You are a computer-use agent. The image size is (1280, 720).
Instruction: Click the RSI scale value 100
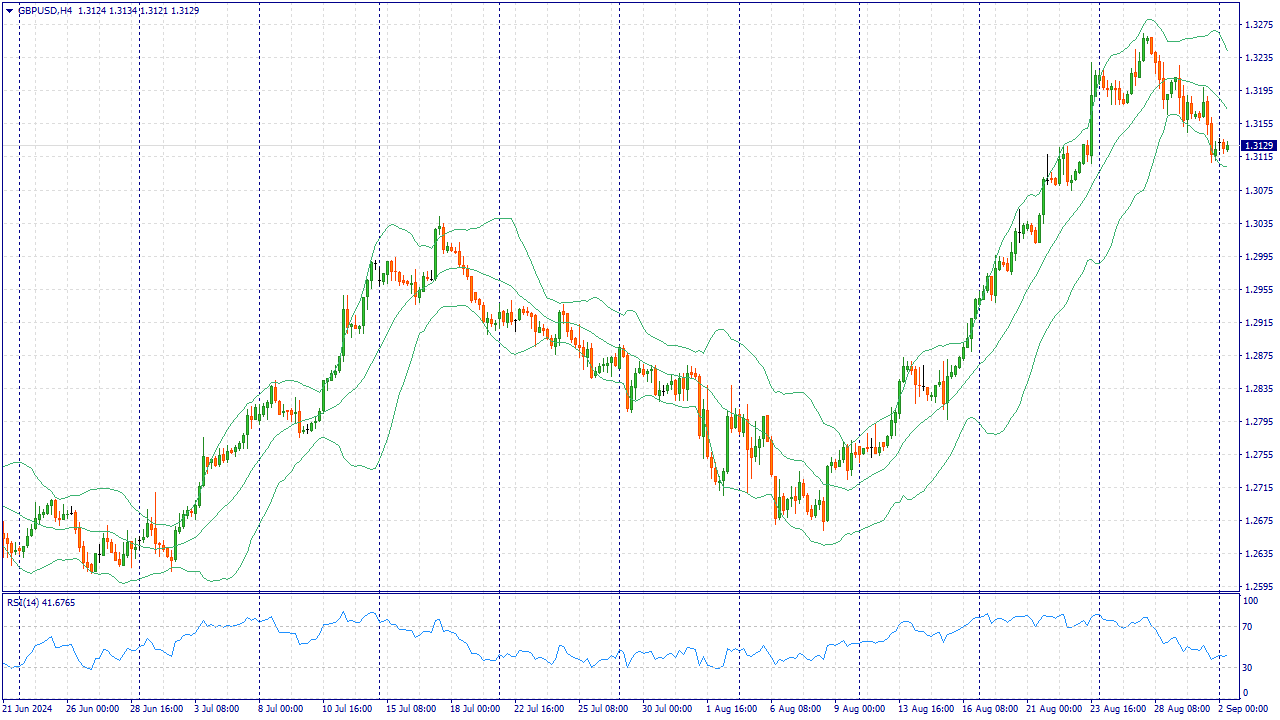(1250, 601)
